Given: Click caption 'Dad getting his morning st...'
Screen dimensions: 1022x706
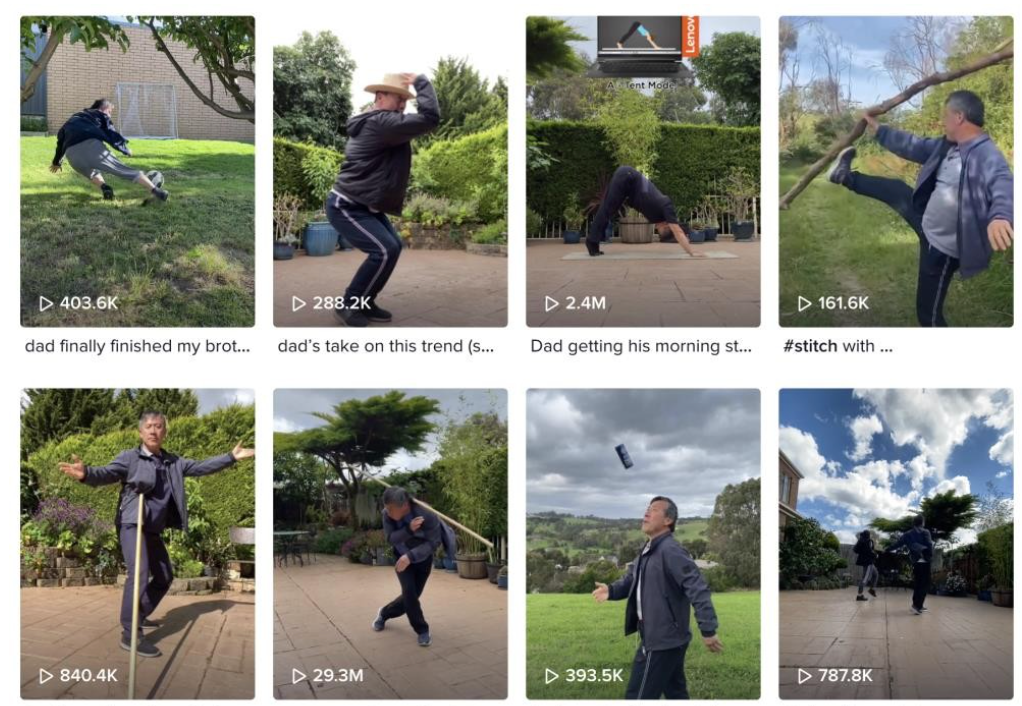Looking at the screenshot, I should 641,346.
